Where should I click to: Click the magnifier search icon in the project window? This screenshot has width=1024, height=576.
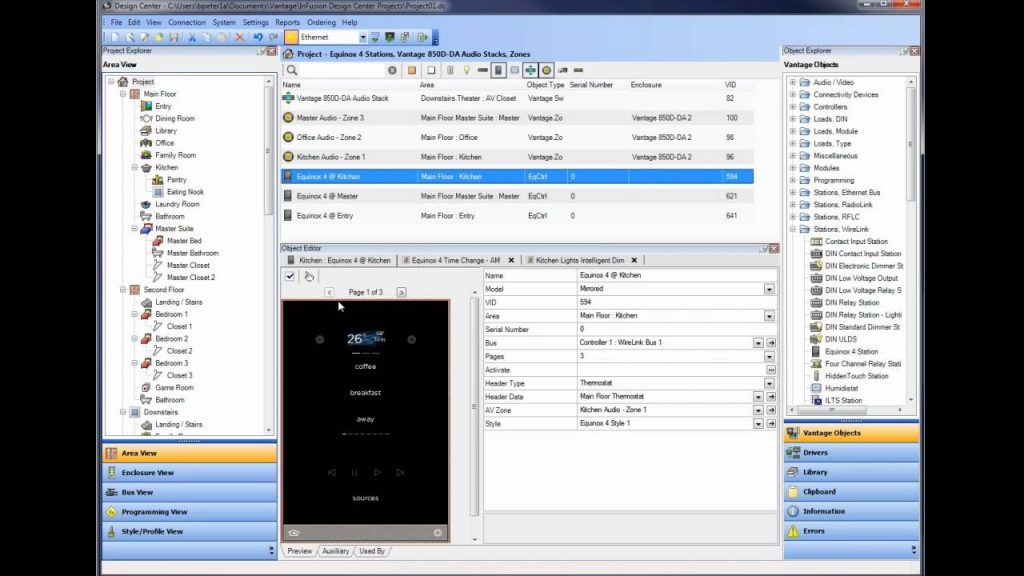tap(291, 70)
